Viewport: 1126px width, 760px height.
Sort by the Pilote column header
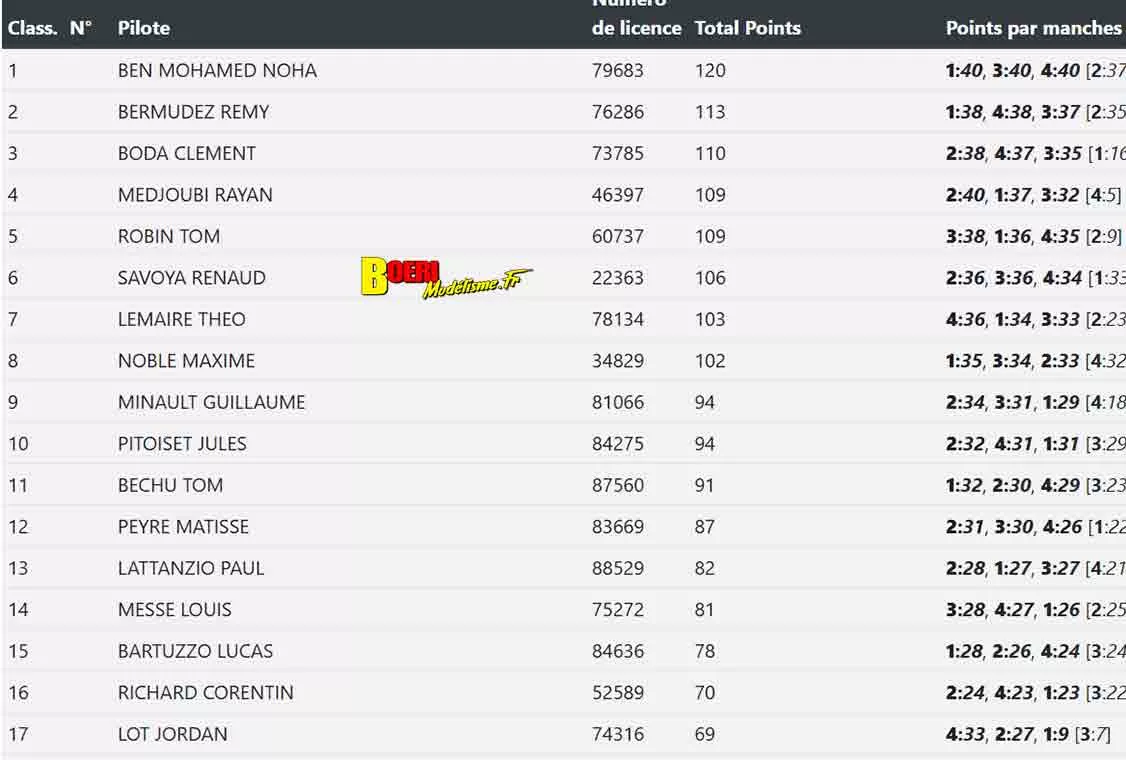[144, 28]
